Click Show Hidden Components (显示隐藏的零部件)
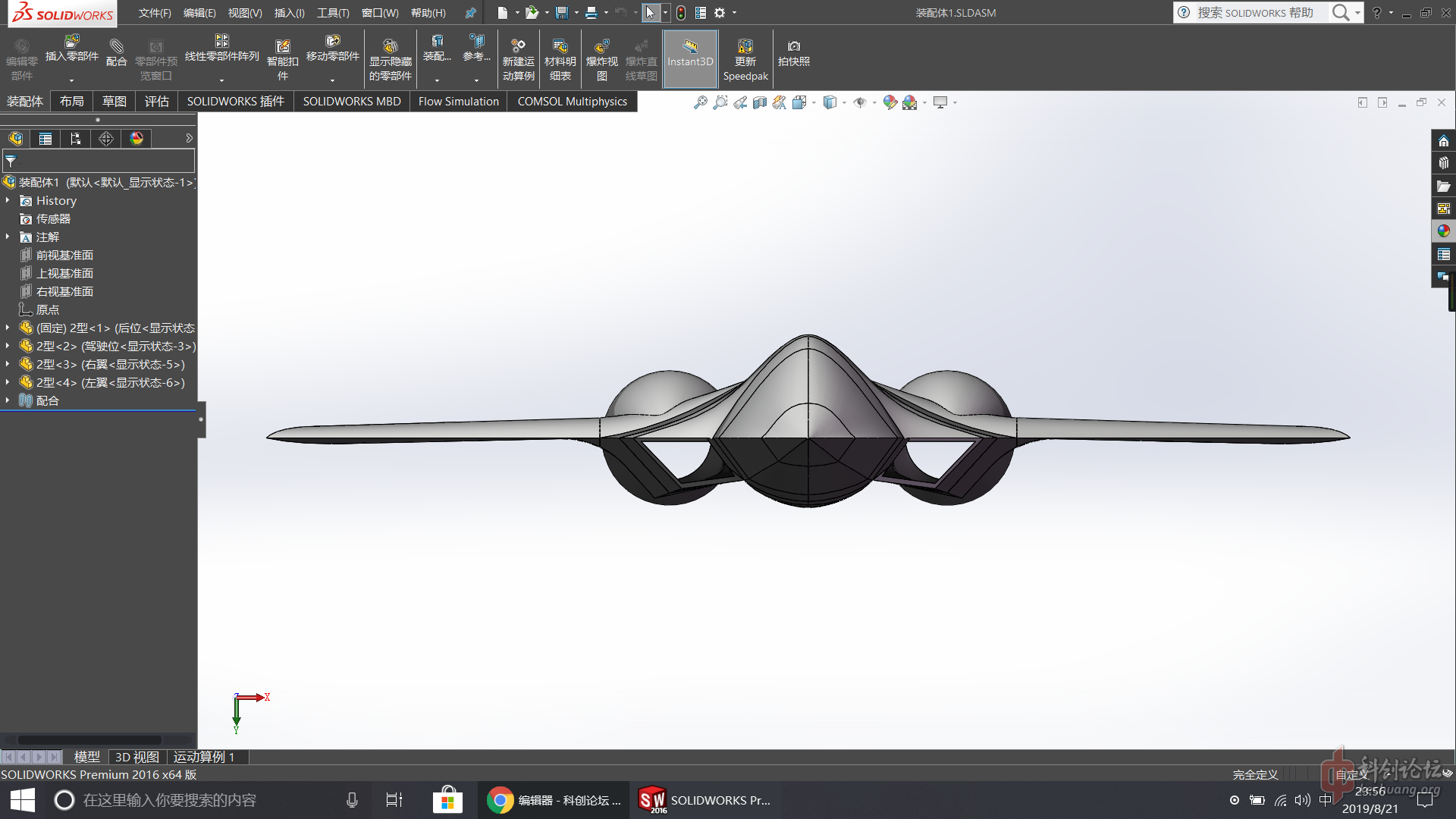Image resolution: width=1456 pixels, height=819 pixels. point(390,59)
